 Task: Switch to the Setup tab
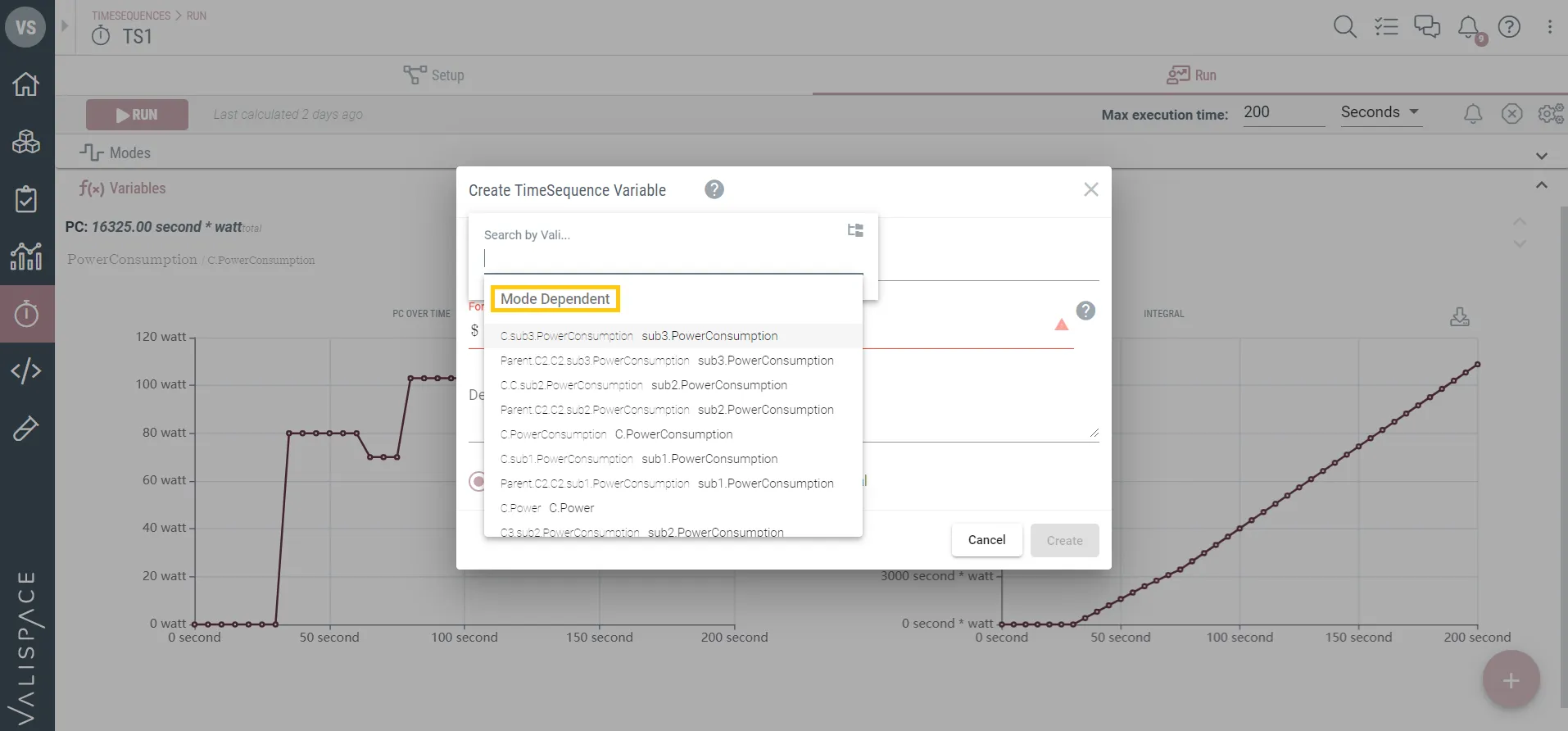[434, 75]
